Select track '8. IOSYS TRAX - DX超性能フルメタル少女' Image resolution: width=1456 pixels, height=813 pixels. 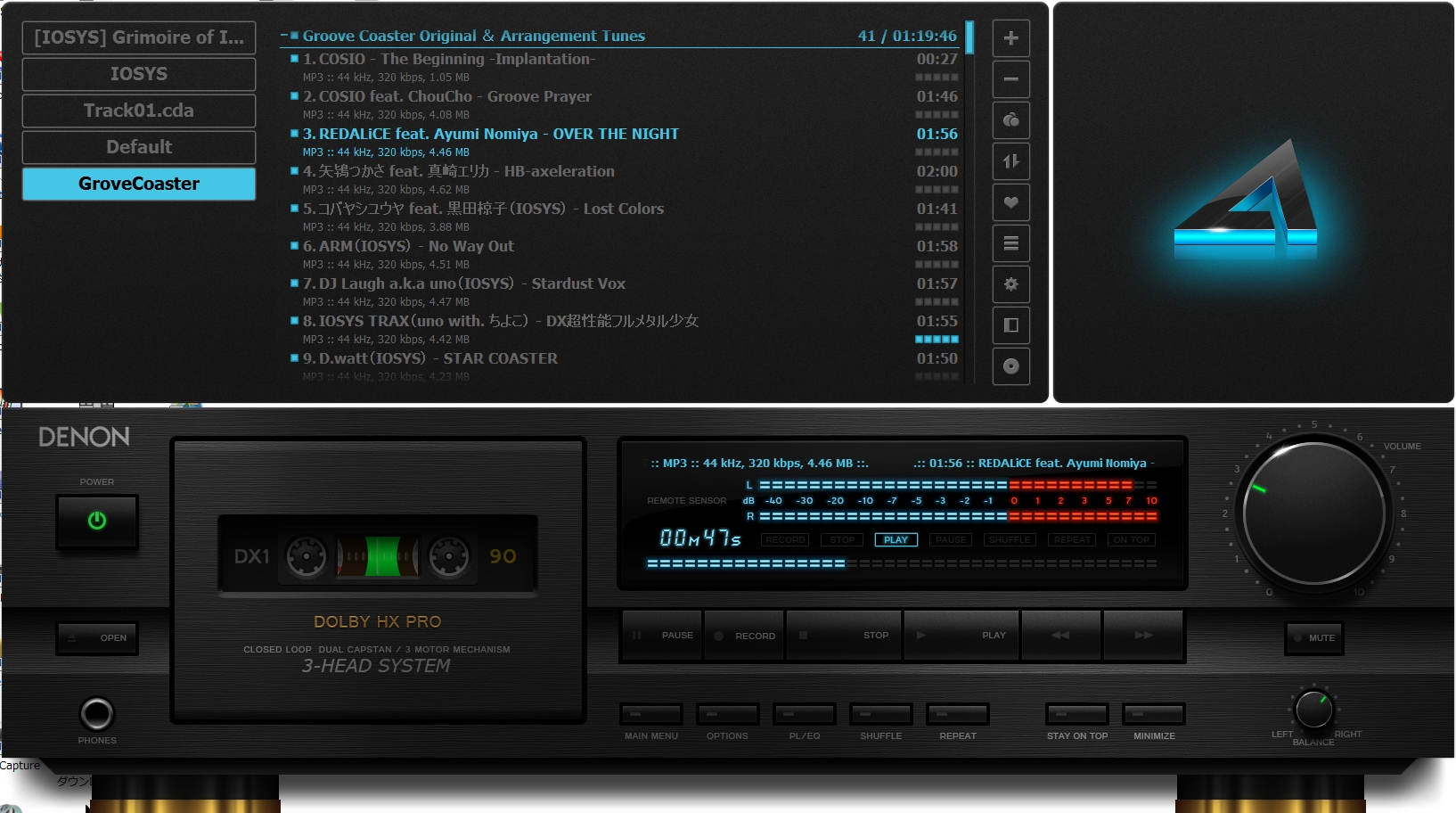624,330
